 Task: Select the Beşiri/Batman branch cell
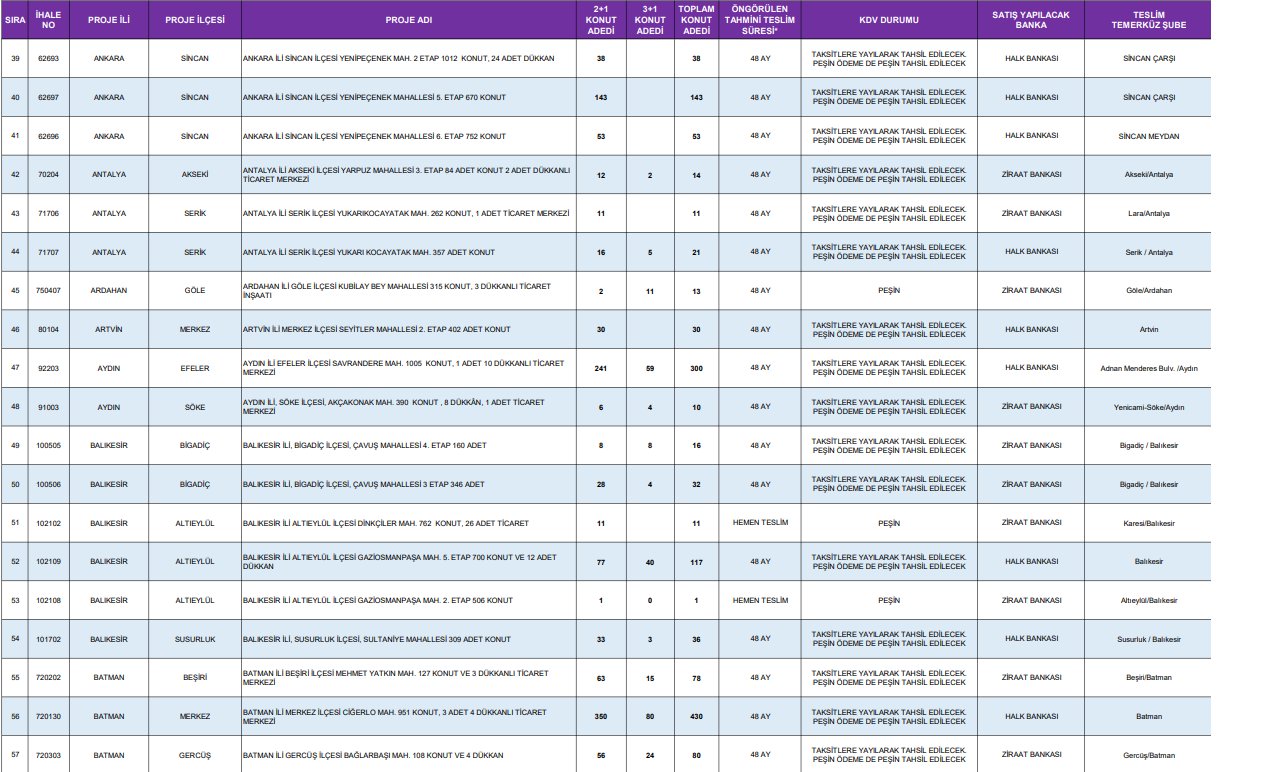[1149, 678]
